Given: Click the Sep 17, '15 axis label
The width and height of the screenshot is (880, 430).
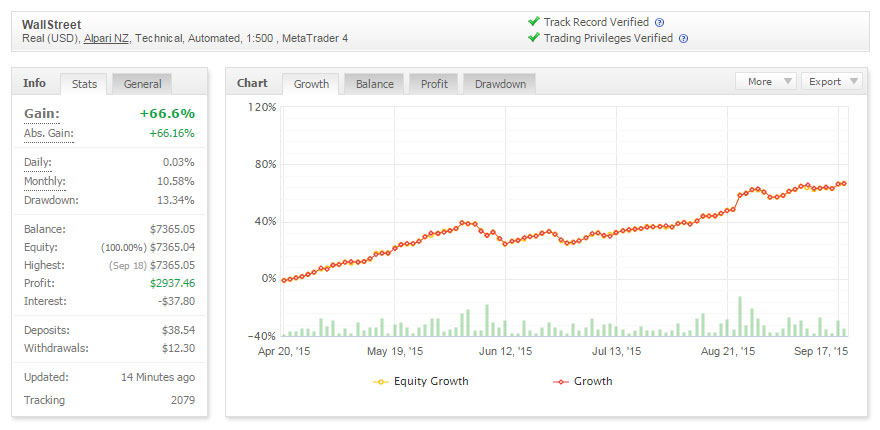Looking at the screenshot, I should 821,351.
